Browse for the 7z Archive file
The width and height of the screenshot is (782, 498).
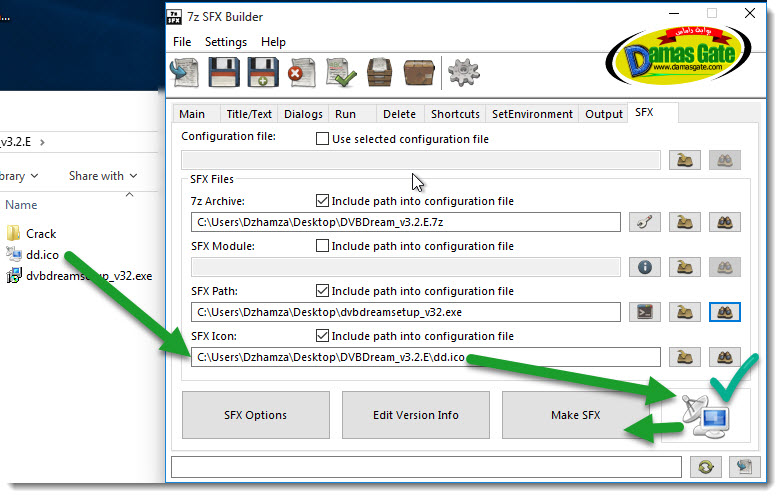685,222
